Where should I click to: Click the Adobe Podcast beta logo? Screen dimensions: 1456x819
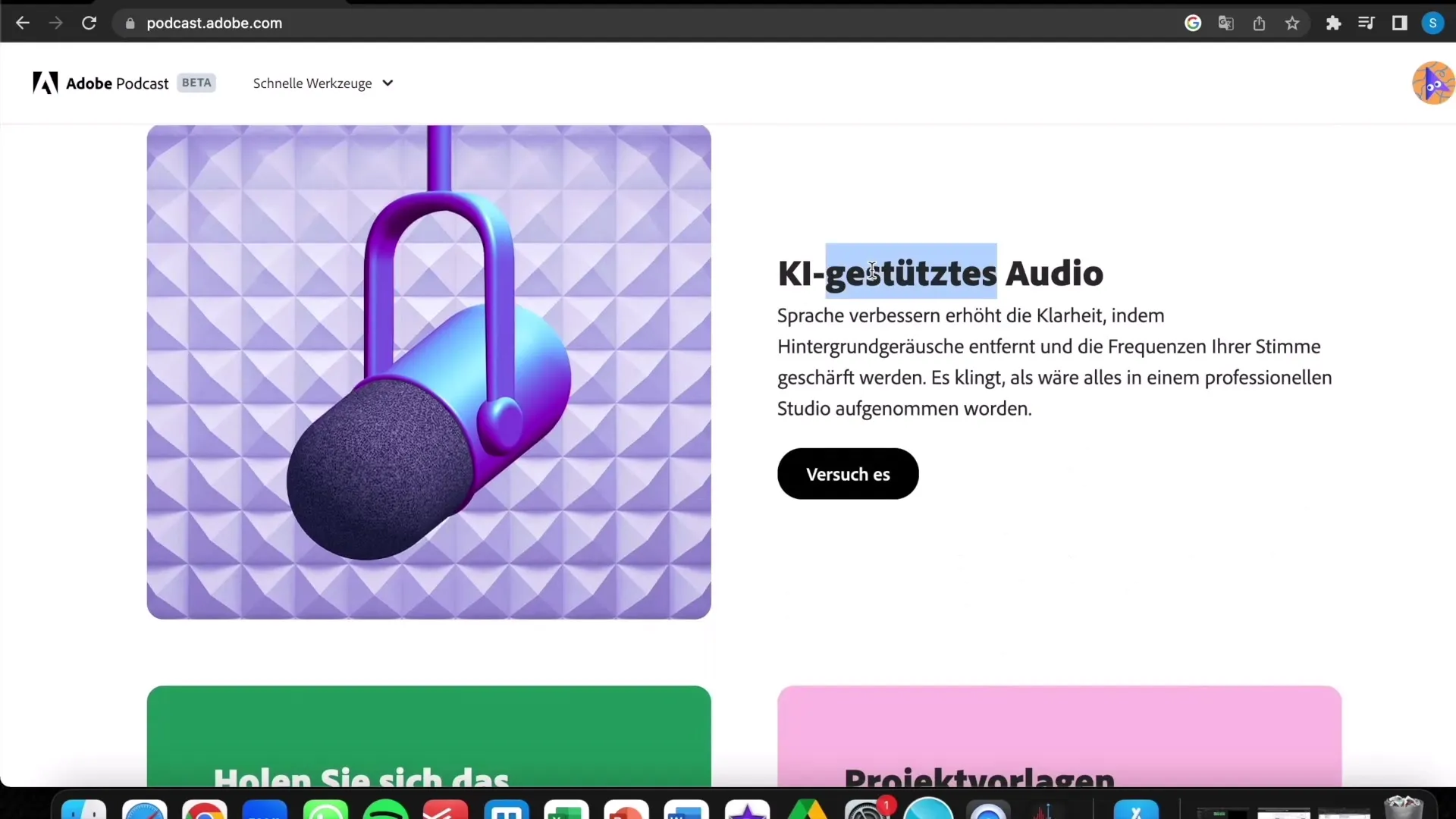120,83
